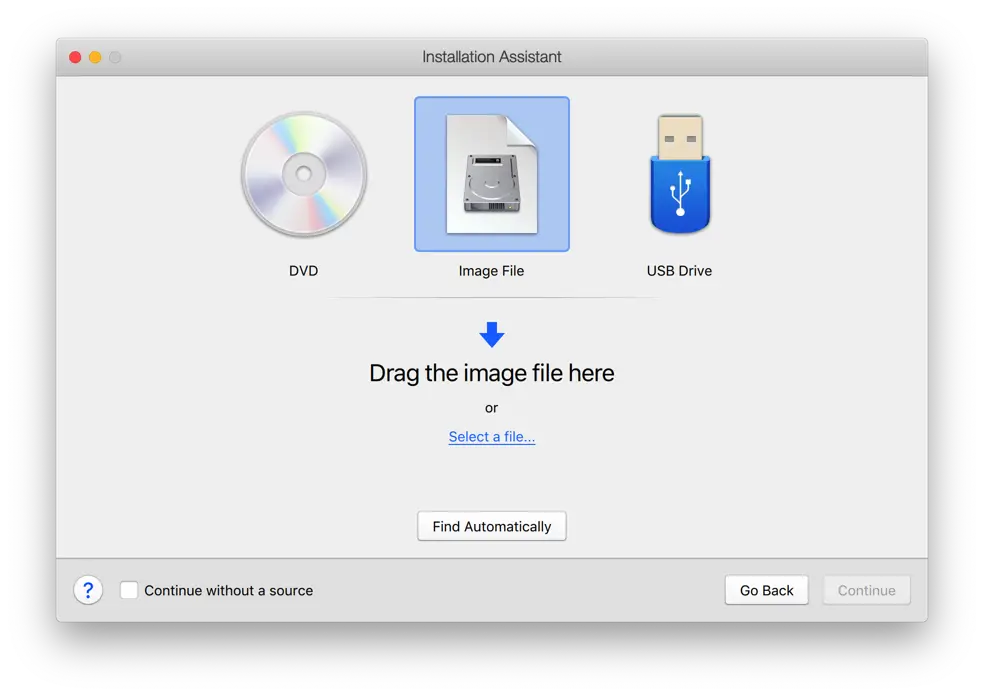Screen dimensions: 984x696
Task: Close the Installation Assistant window
Action: click(x=75, y=57)
